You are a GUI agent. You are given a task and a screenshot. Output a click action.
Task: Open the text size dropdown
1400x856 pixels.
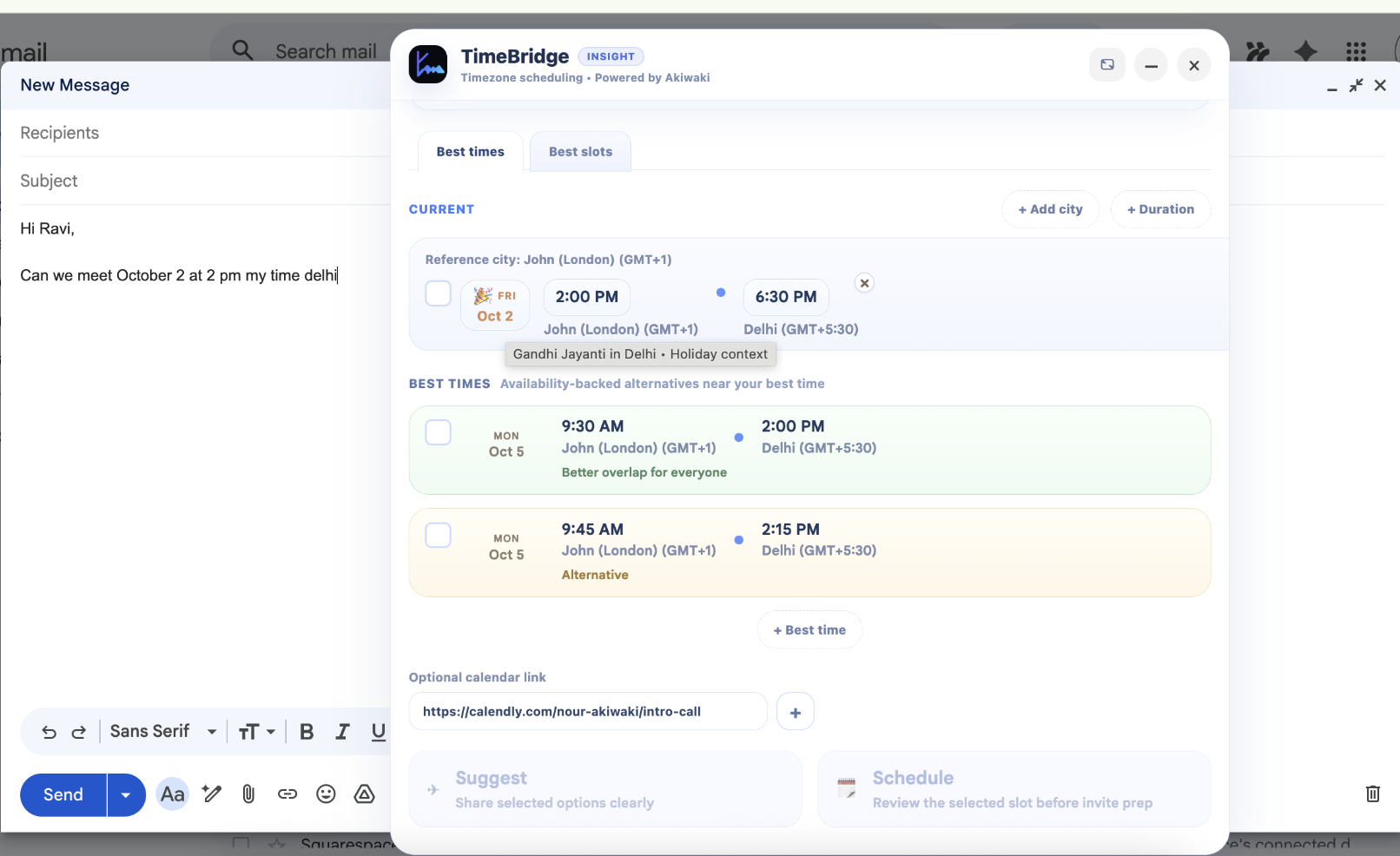(257, 732)
